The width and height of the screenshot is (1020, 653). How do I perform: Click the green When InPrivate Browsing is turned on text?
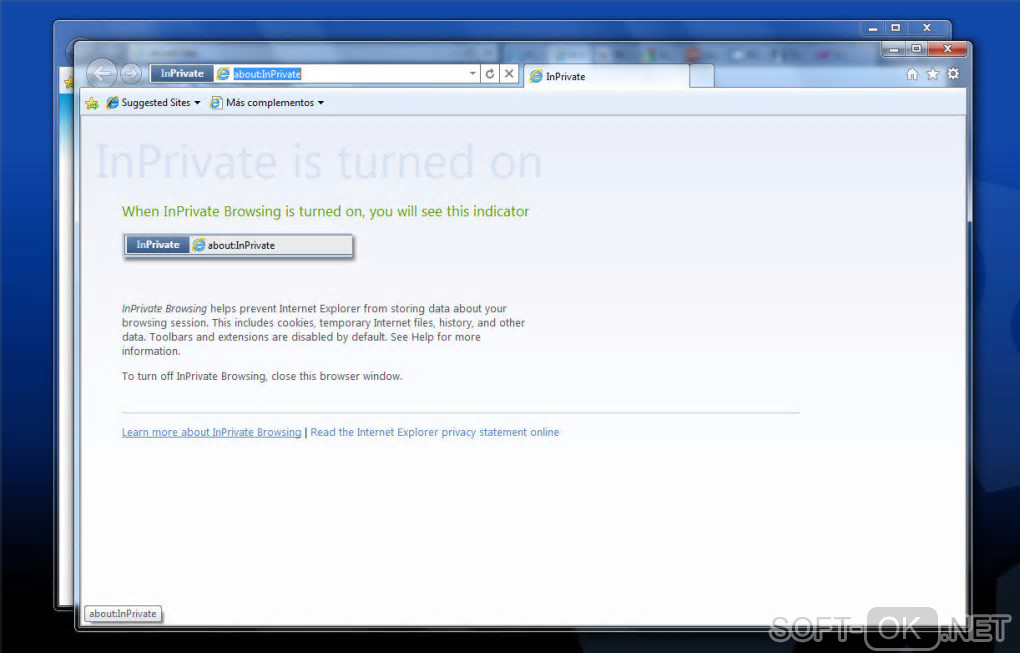325,211
